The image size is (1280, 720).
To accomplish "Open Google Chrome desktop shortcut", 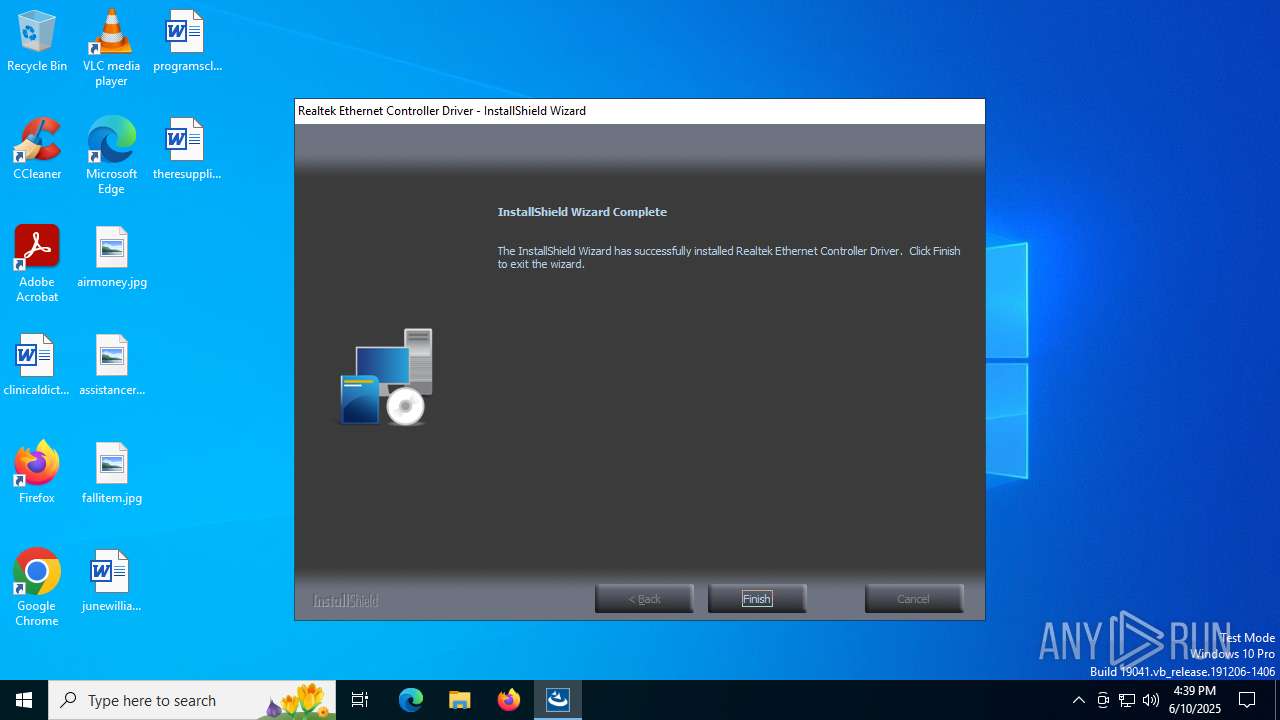I will click(37, 588).
